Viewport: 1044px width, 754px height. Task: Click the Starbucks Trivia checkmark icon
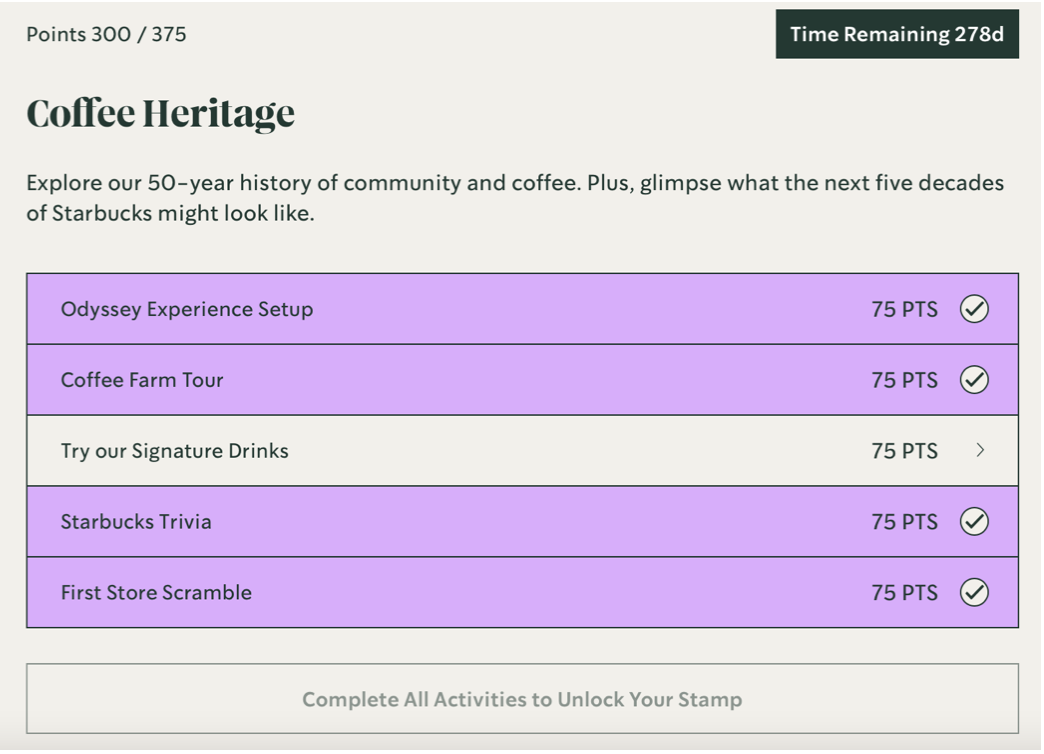(x=974, y=522)
